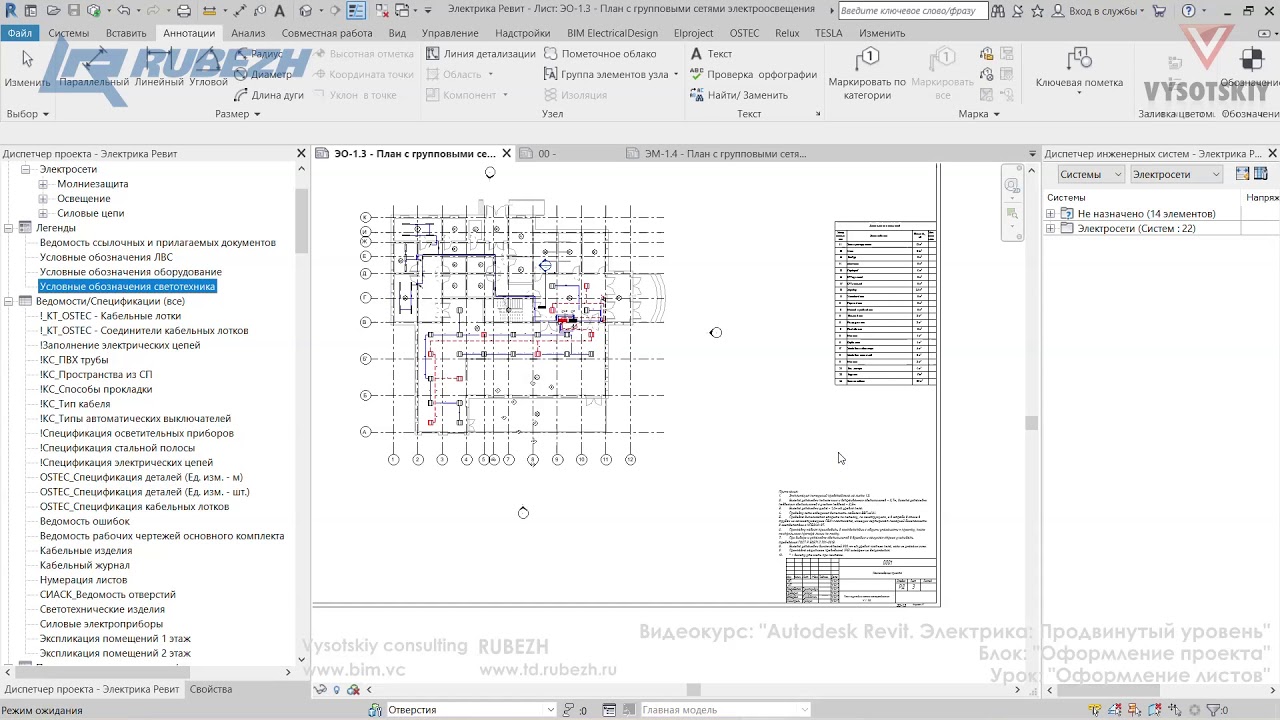Click the Text 'A' icon in quick access toolbar
Image resolution: width=1280 pixels, height=720 pixels.
coord(279,11)
